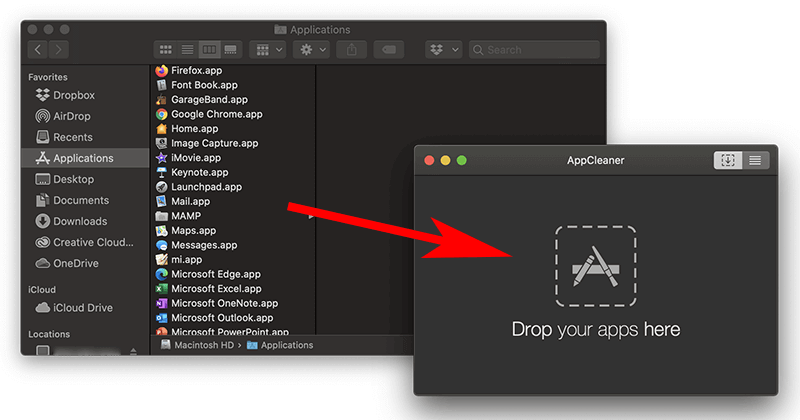
Task: Open Creative Cloud in the sidebar
Action: (85, 242)
